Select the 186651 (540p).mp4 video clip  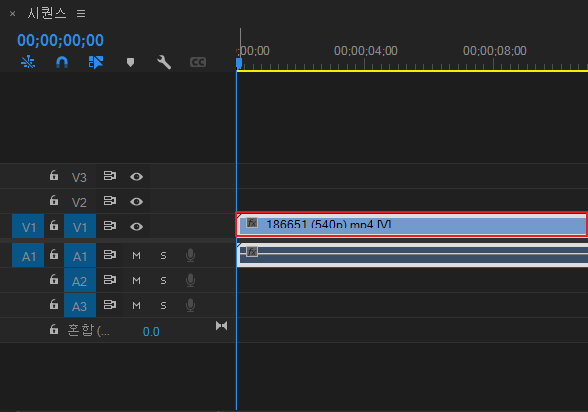412,225
